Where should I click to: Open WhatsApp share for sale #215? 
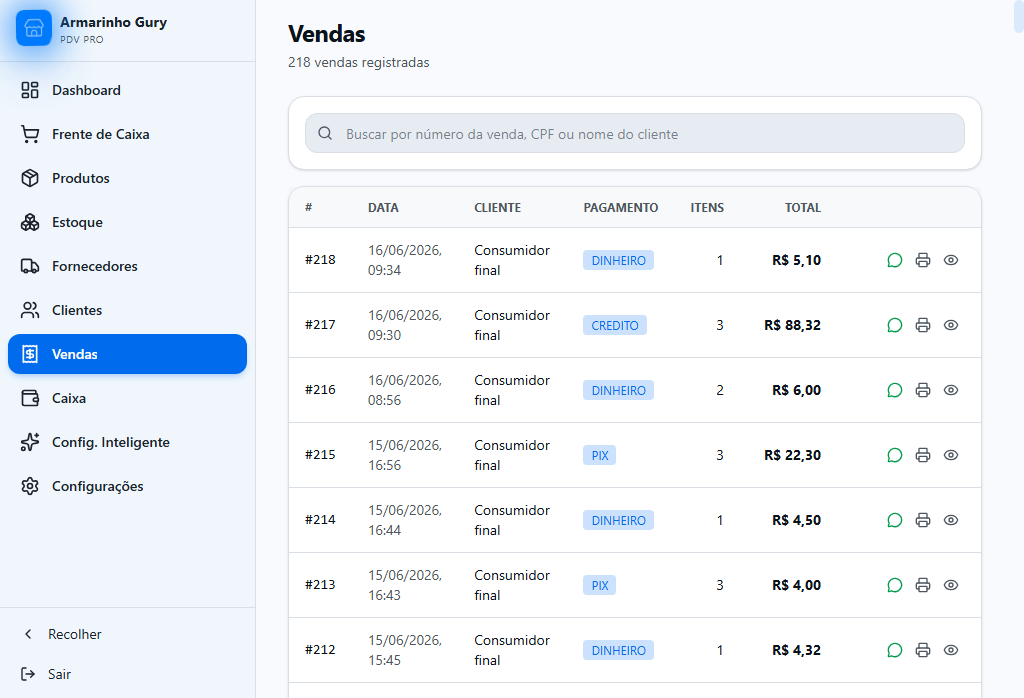click(895, 455)
